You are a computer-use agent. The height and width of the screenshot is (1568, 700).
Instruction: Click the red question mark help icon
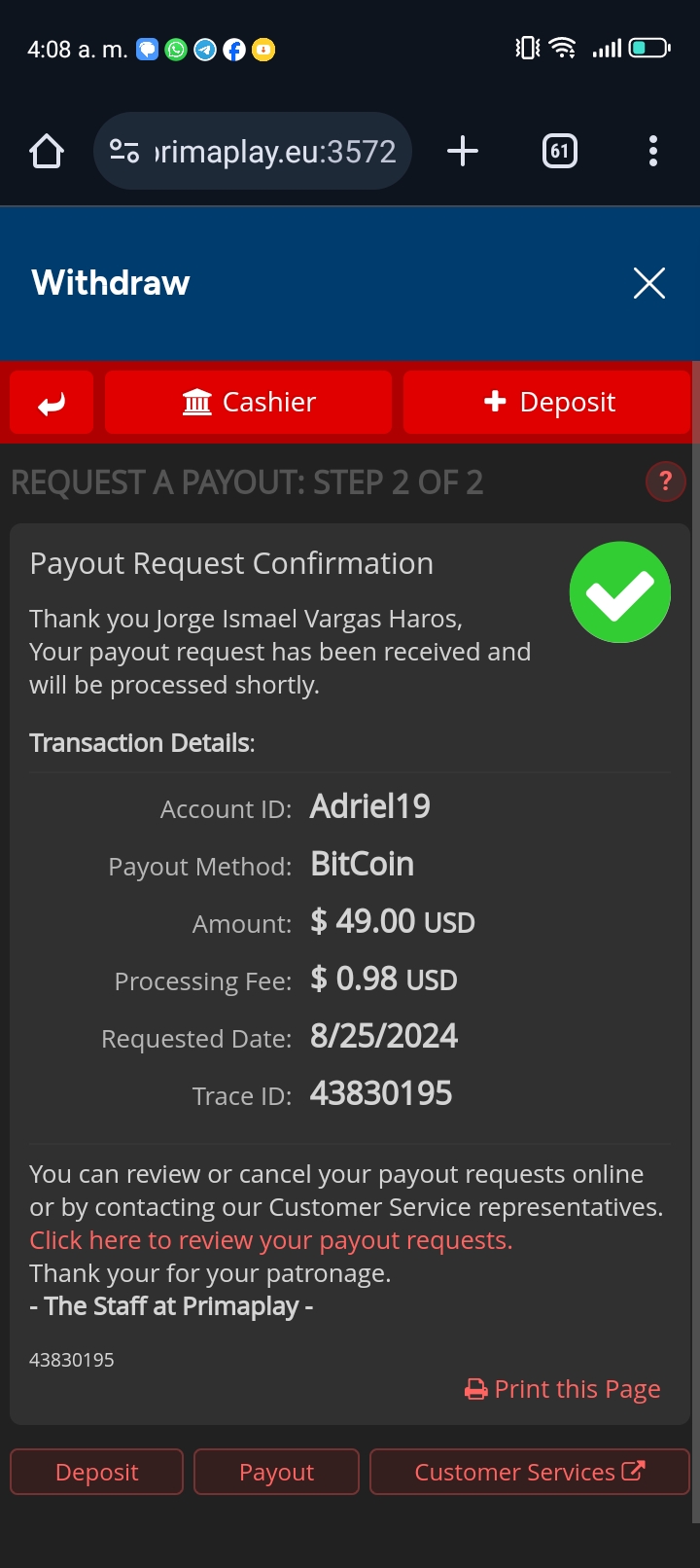665,481
